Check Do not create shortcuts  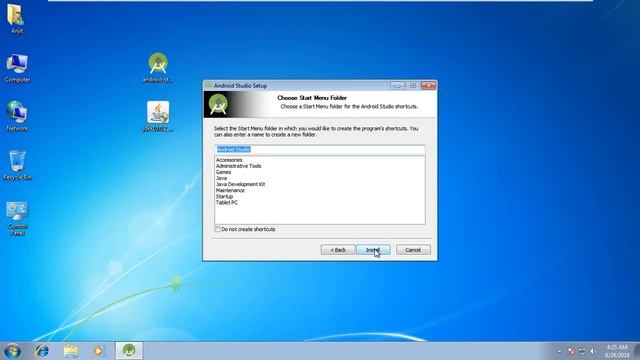point(218,229)
